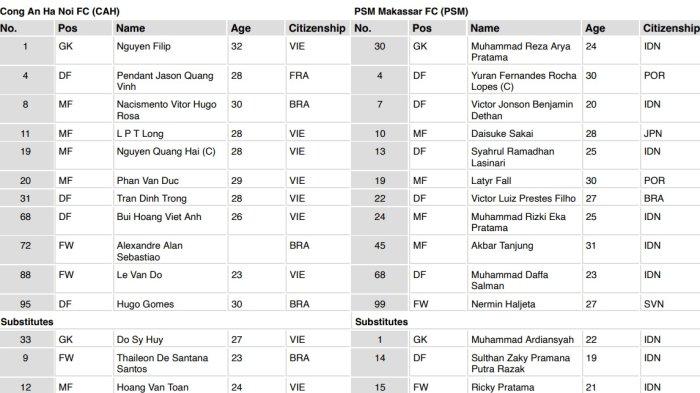Select the Latyr Fall name cell
Viewport: 700px width, 393px height.
coord(524,180)
